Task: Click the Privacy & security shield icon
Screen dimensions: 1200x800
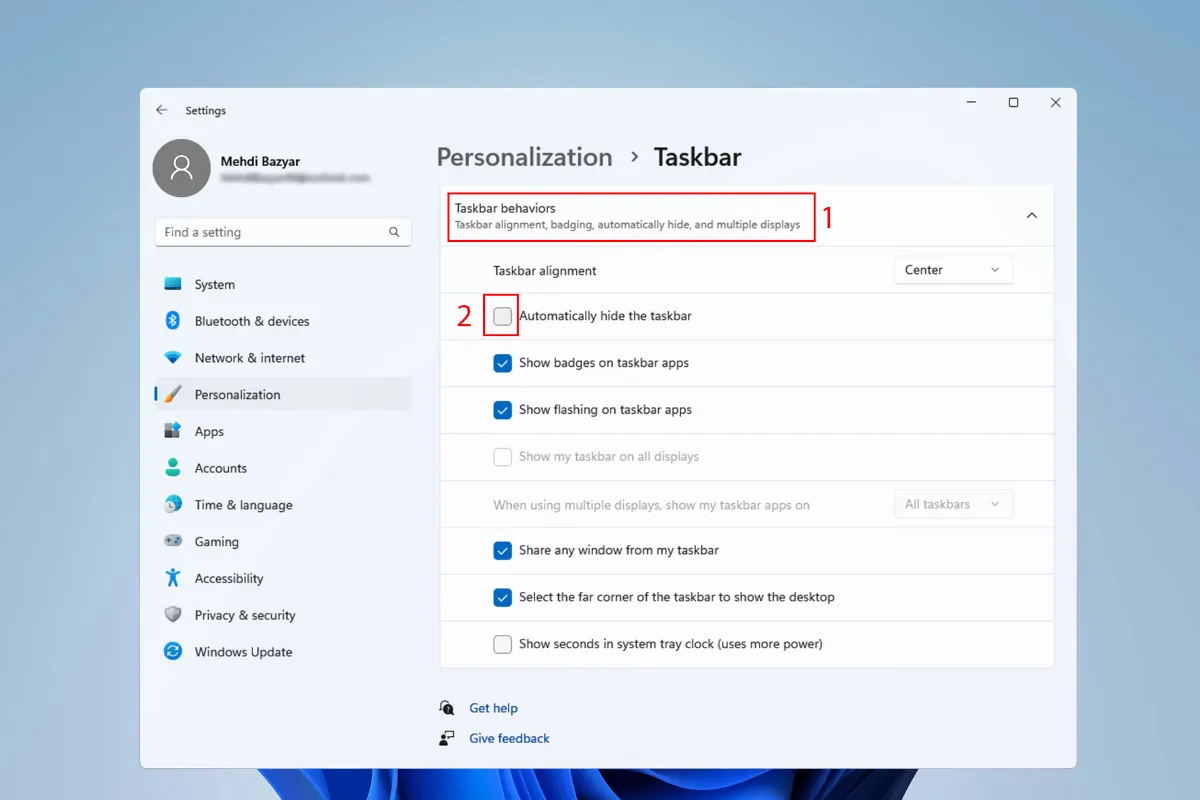Action: pos(173,615)
